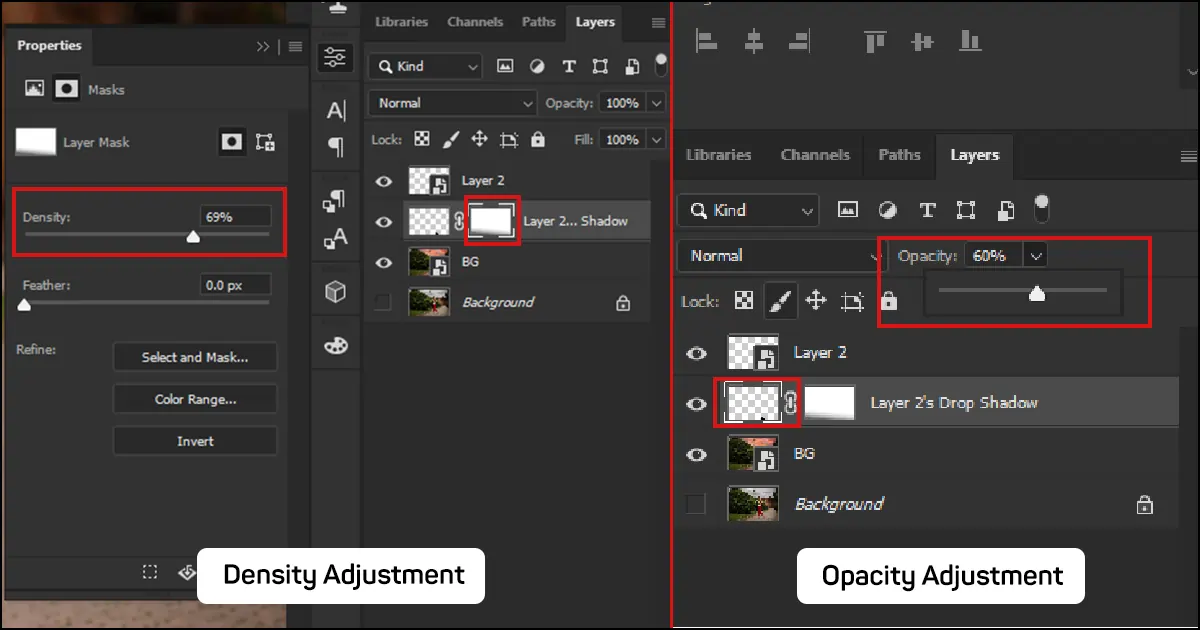This screenshot has width=1200, height=630.
Task: Click the Invert button in Properties
Action: tap(195, 441)
